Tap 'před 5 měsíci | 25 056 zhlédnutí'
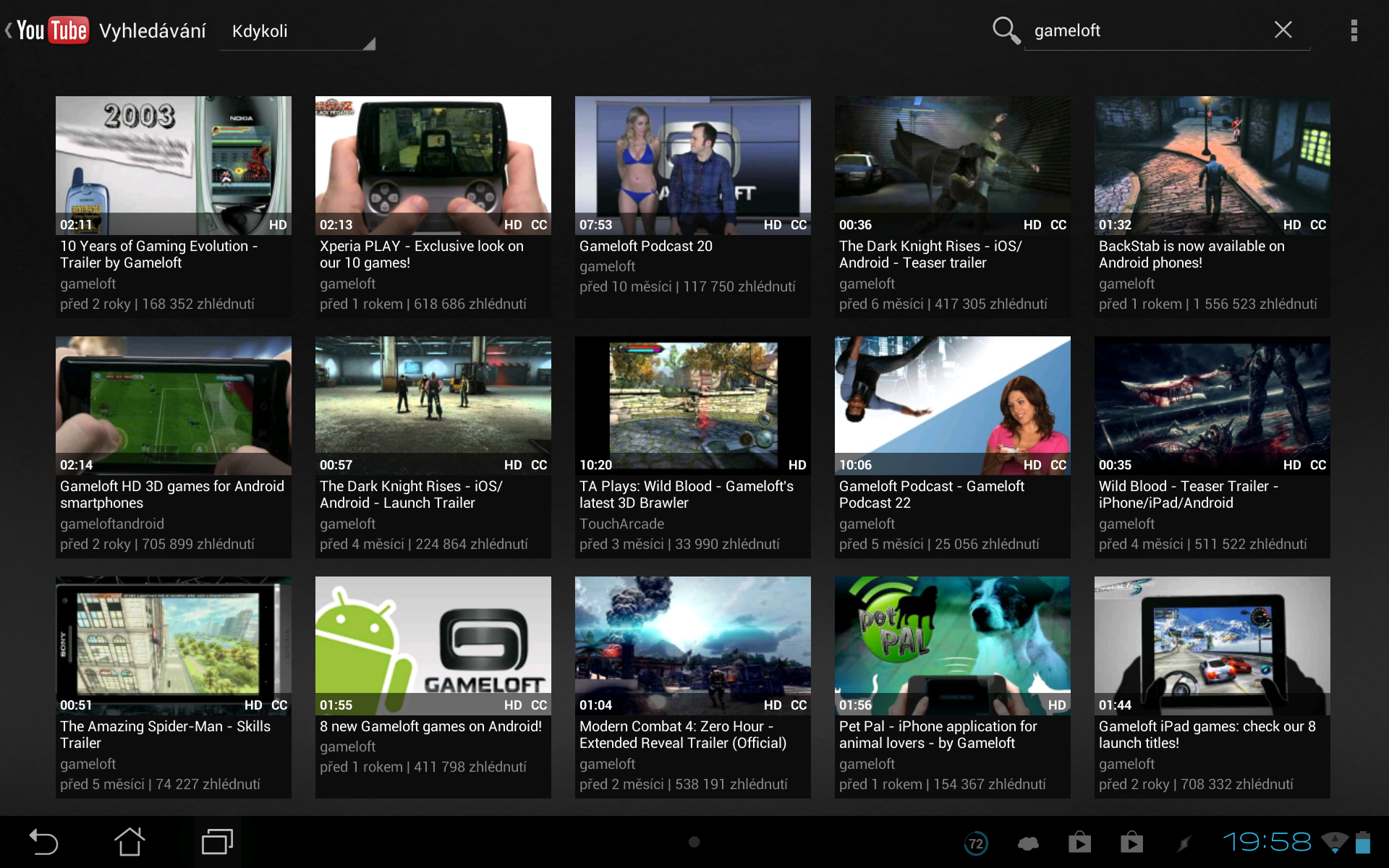The height and width of the screenshot is (868, 1389). (x=939, y=544)
